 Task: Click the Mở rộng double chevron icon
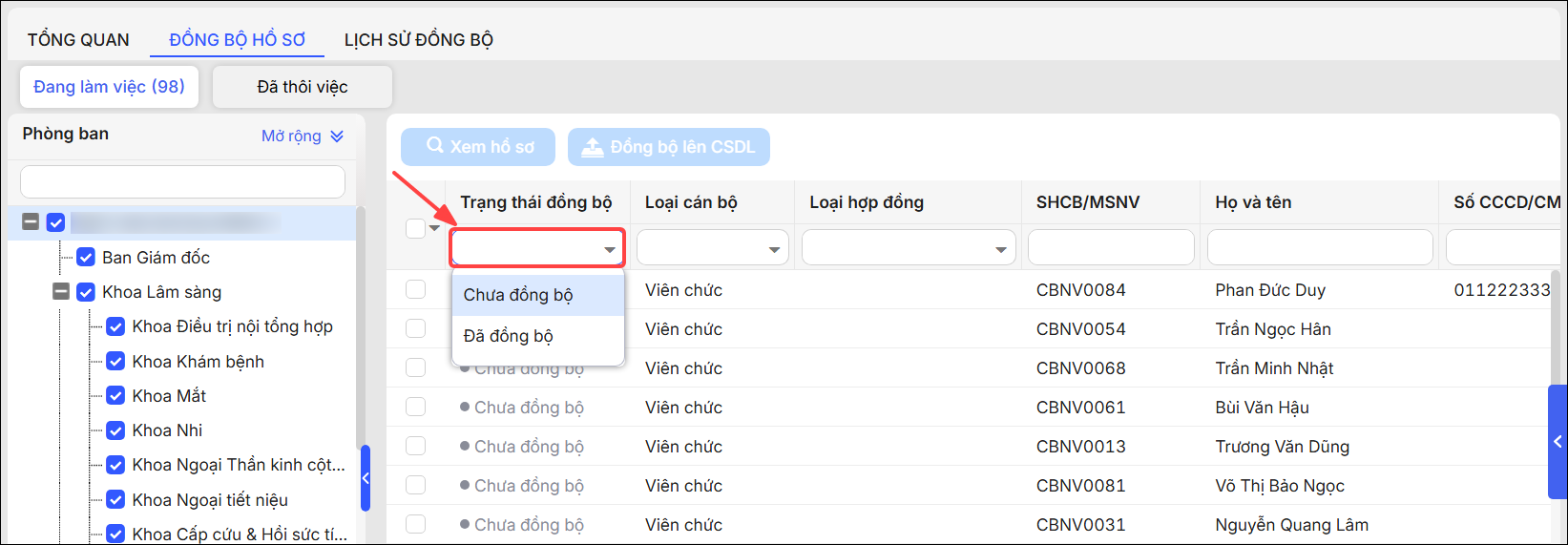(x=337, y=136)
